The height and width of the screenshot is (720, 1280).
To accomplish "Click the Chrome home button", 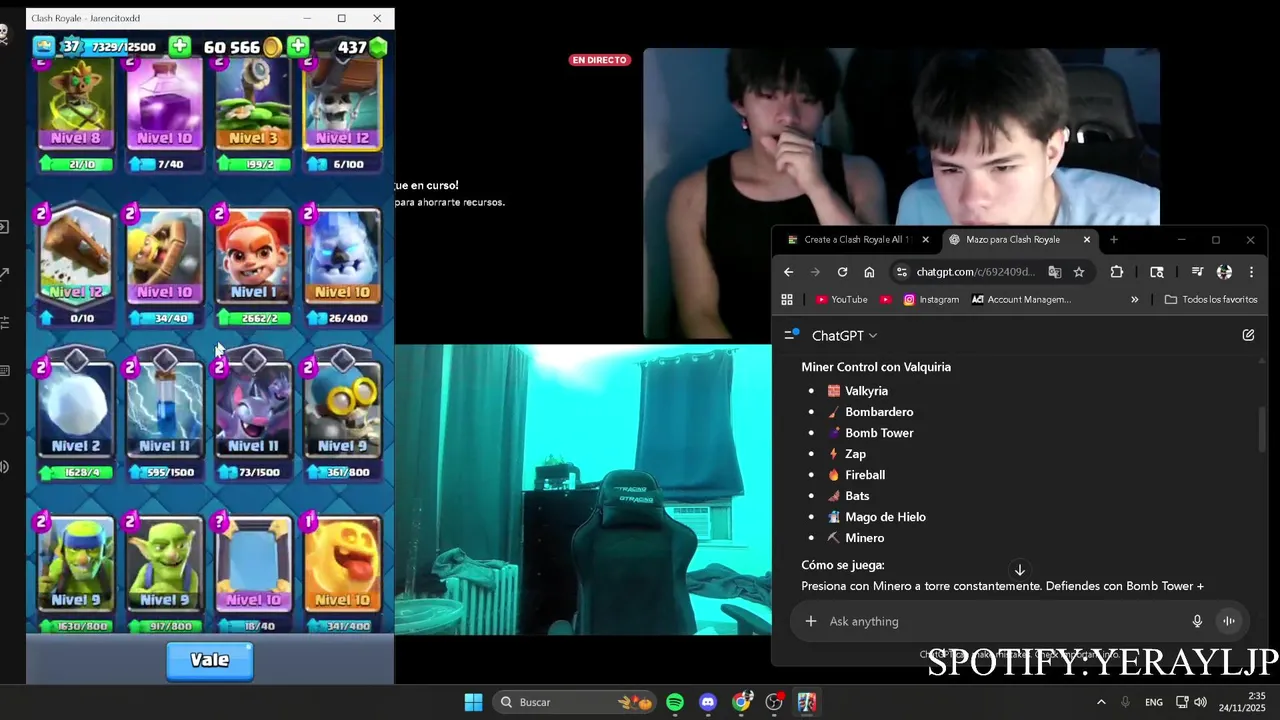I will [x=869, y=272].
